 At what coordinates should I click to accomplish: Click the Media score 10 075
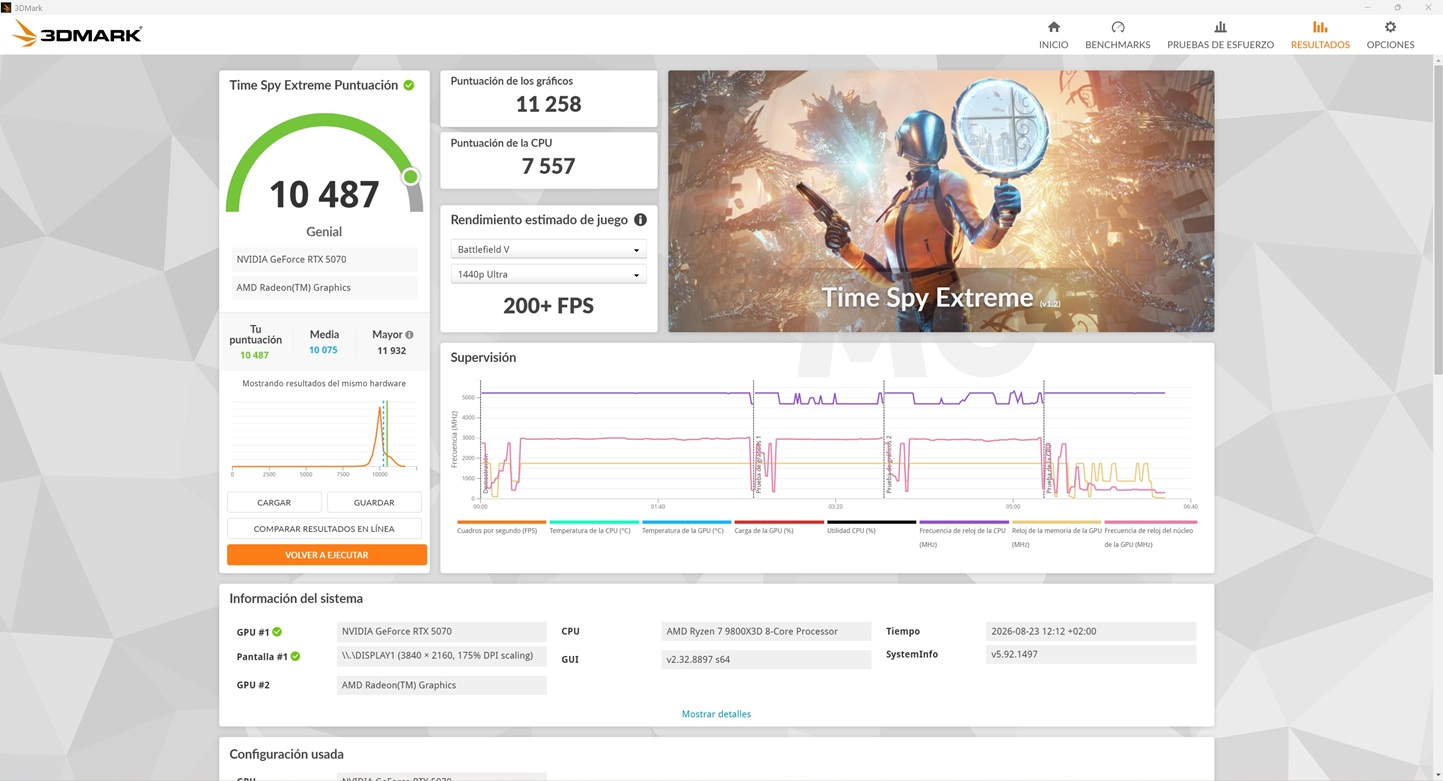coord(323,350)
